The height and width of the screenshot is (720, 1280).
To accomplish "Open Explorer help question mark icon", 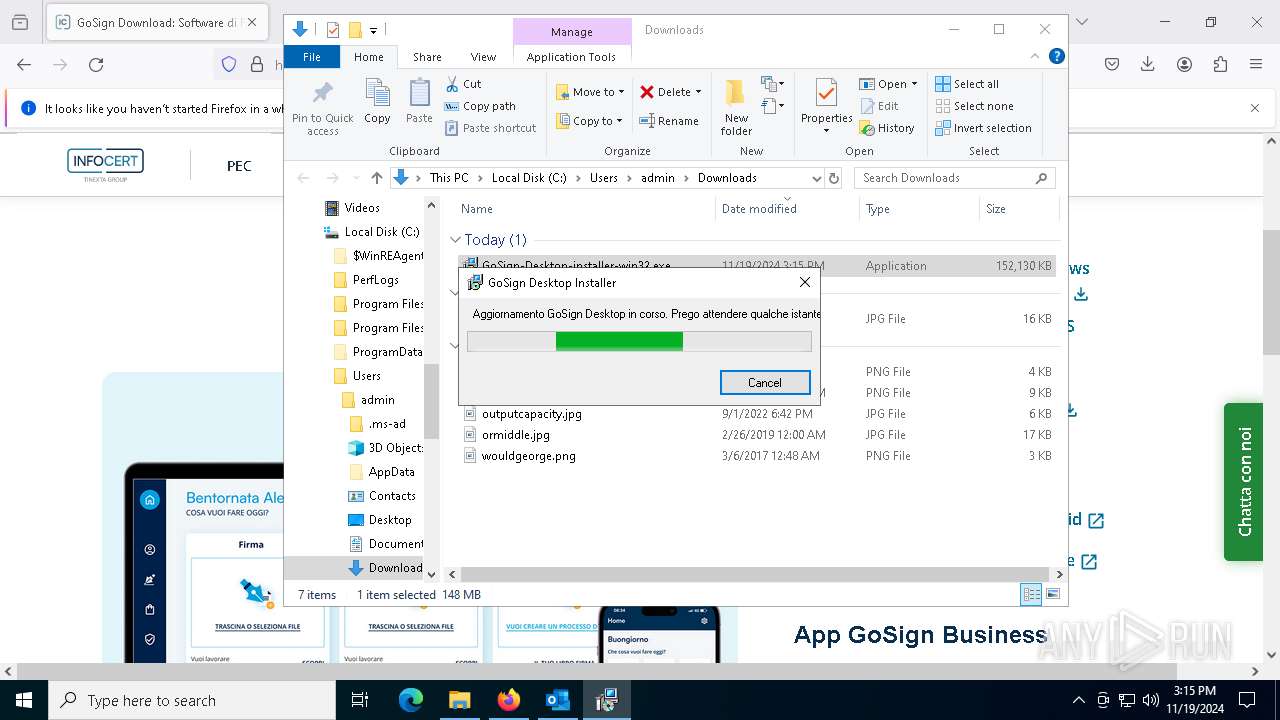I will click(1056, 57).
